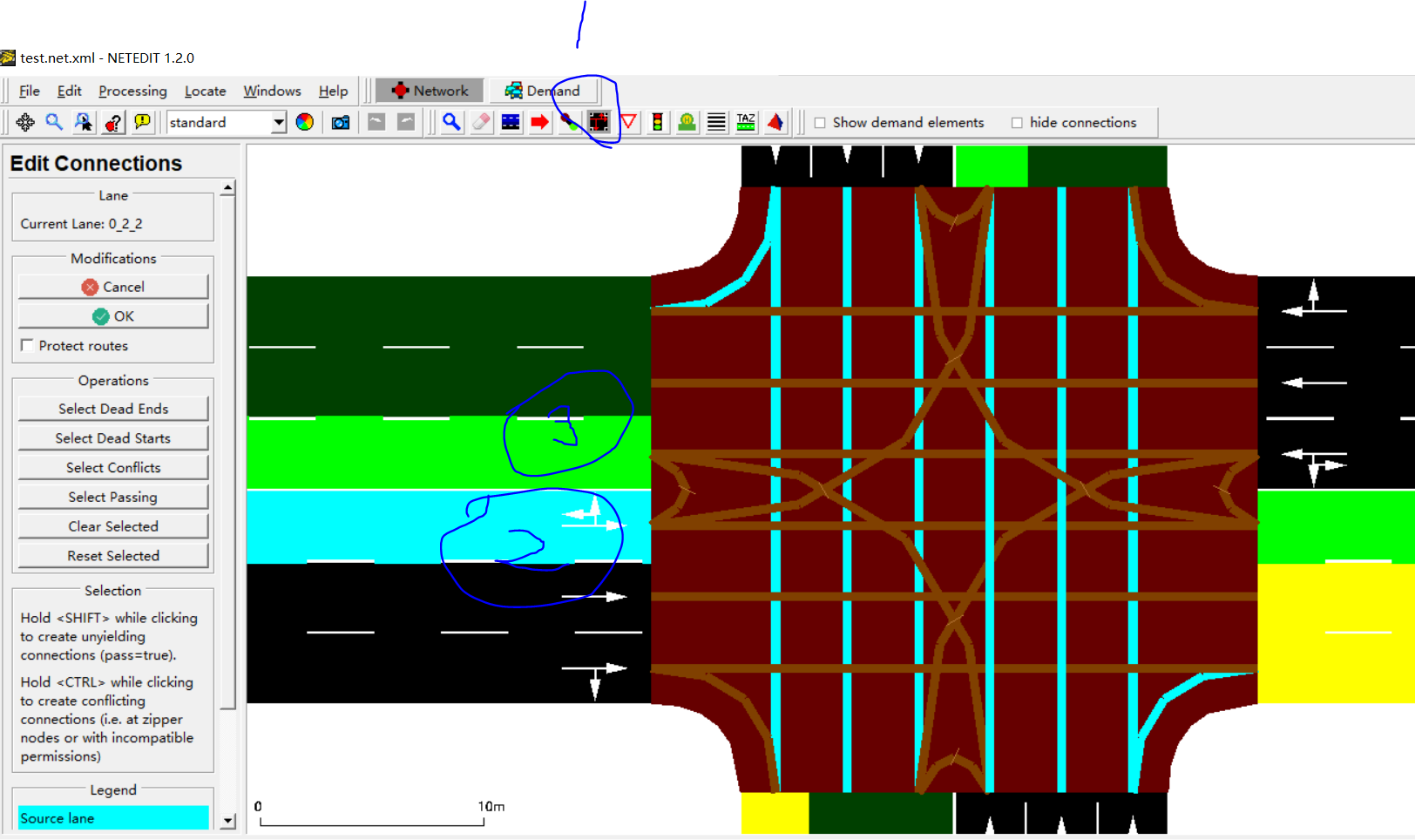The width and height of the screenshot is (1415, 840).
Task: Open the standard color scheme dropdown
Action: point(279,122)
